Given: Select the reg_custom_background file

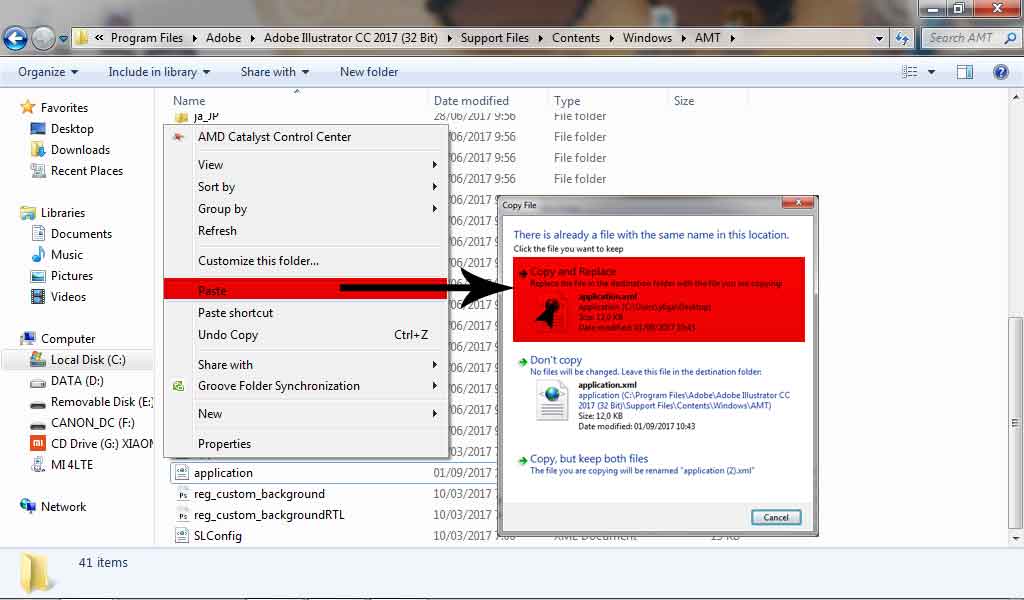Looking at the screenshot, I should point(259,494).
